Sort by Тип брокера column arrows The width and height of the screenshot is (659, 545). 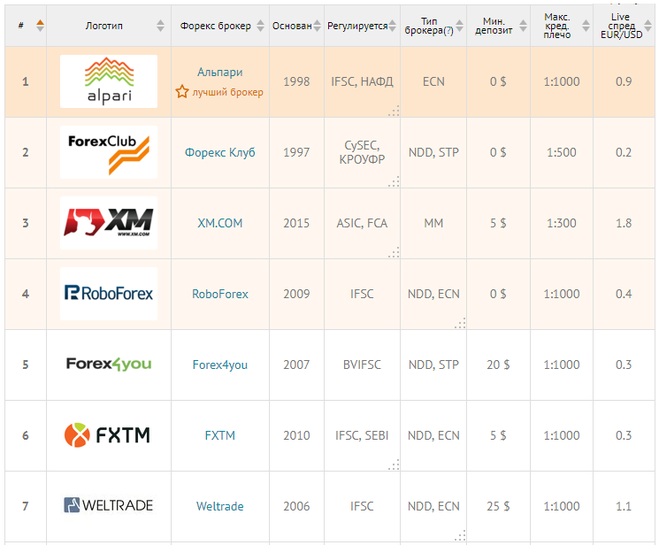[x=460, y=26]
